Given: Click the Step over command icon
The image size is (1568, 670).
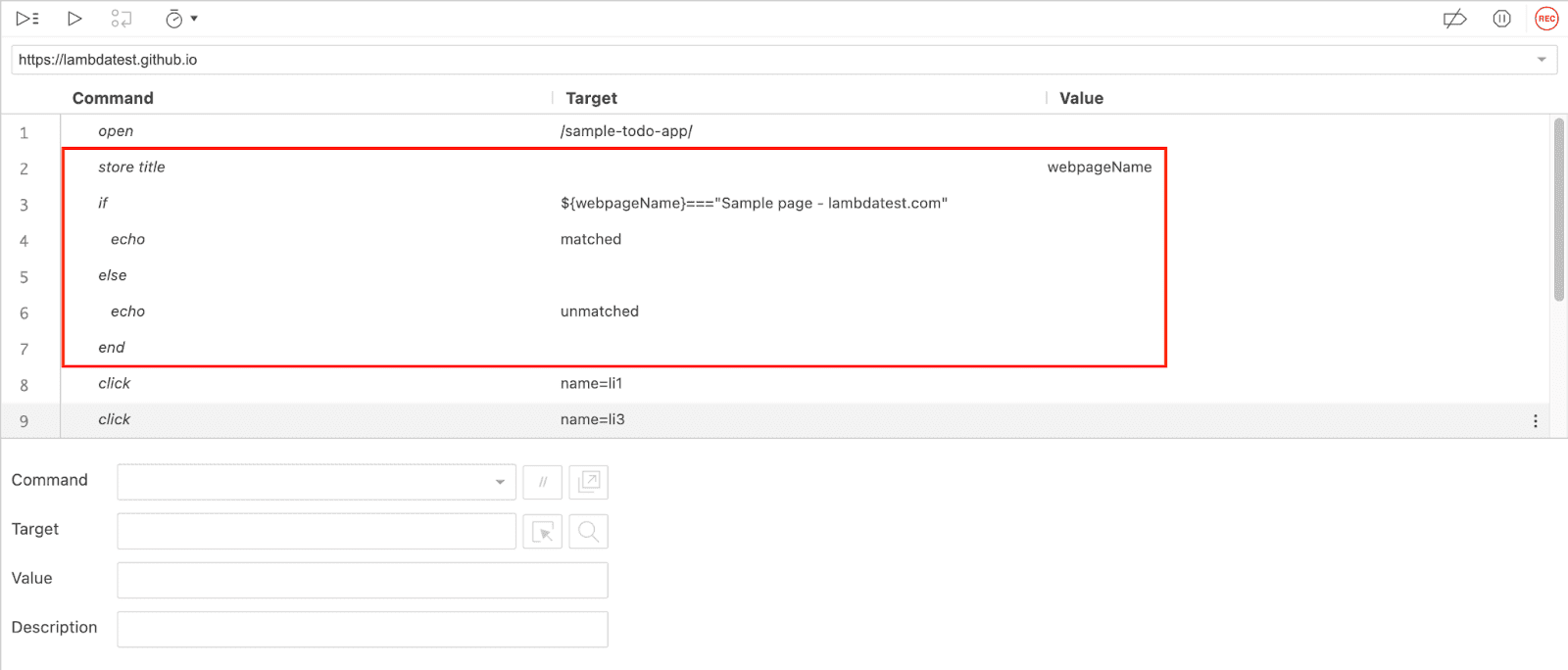Looking at the screenshot, I should (x=122, y=19).
